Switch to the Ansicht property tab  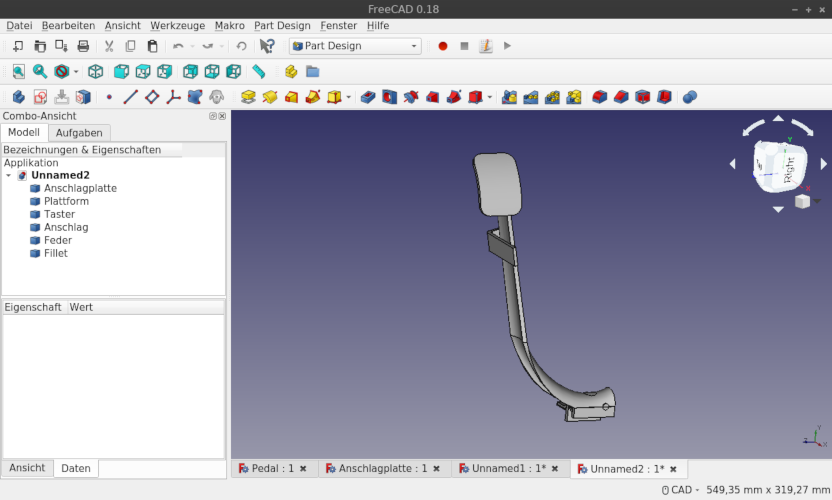click(27, 468)
